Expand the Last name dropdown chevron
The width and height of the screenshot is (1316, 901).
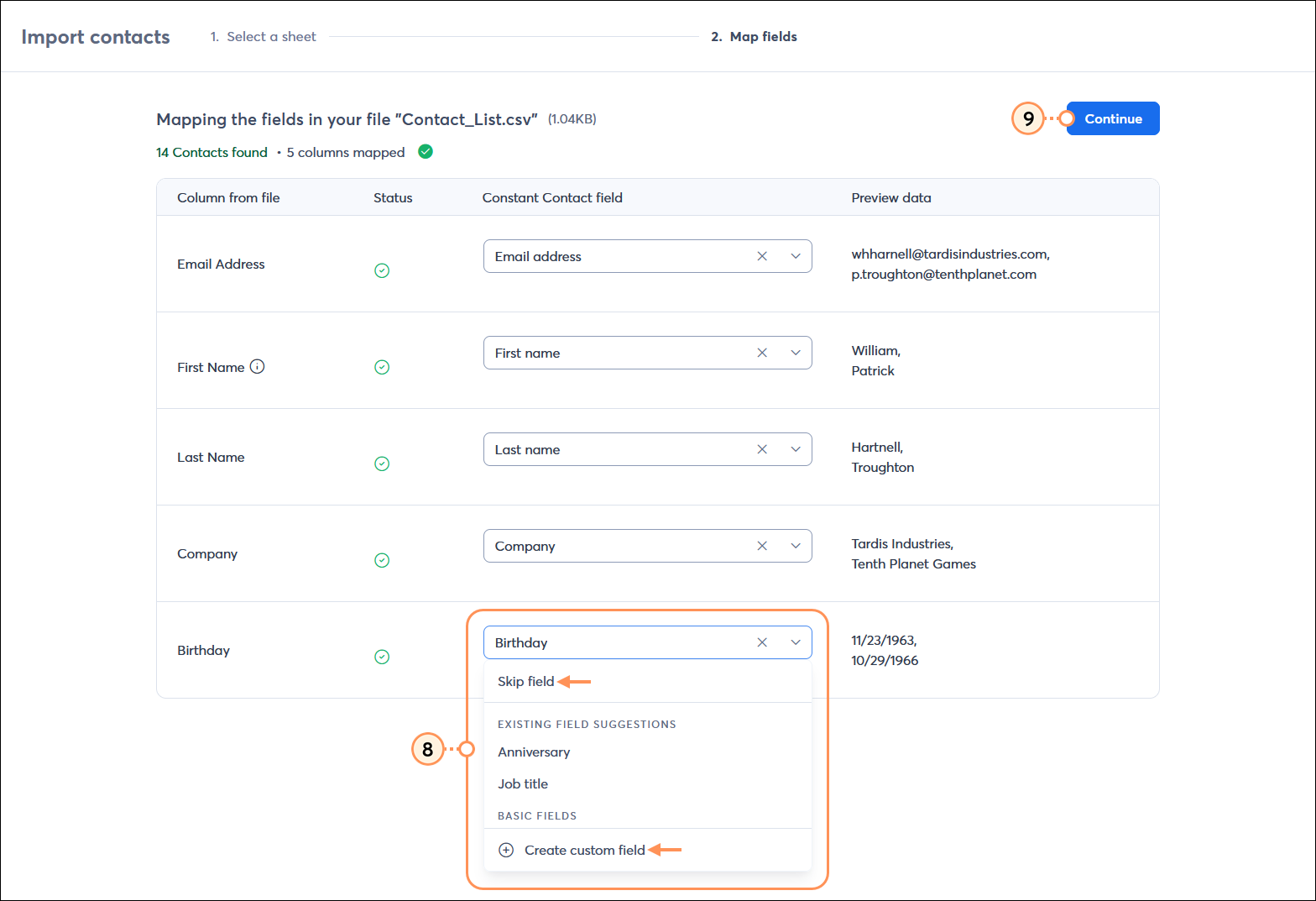click(x=796, y=449)
